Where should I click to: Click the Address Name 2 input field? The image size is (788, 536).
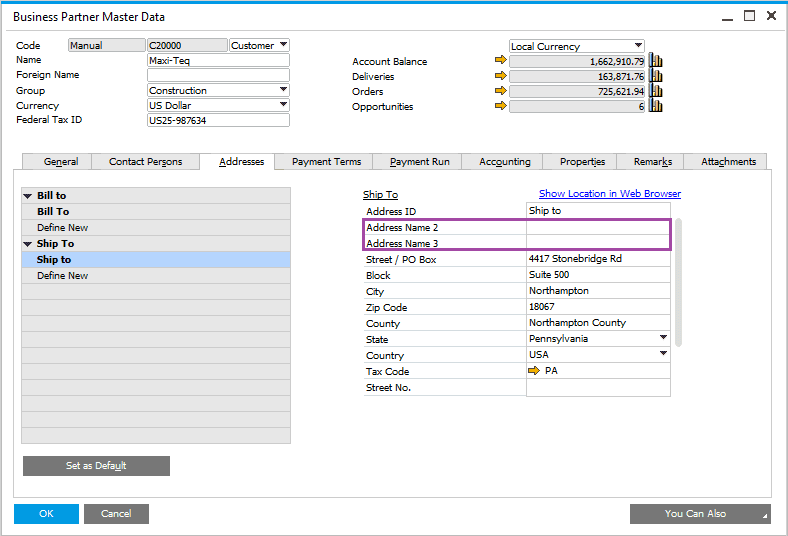click(597, 228)
